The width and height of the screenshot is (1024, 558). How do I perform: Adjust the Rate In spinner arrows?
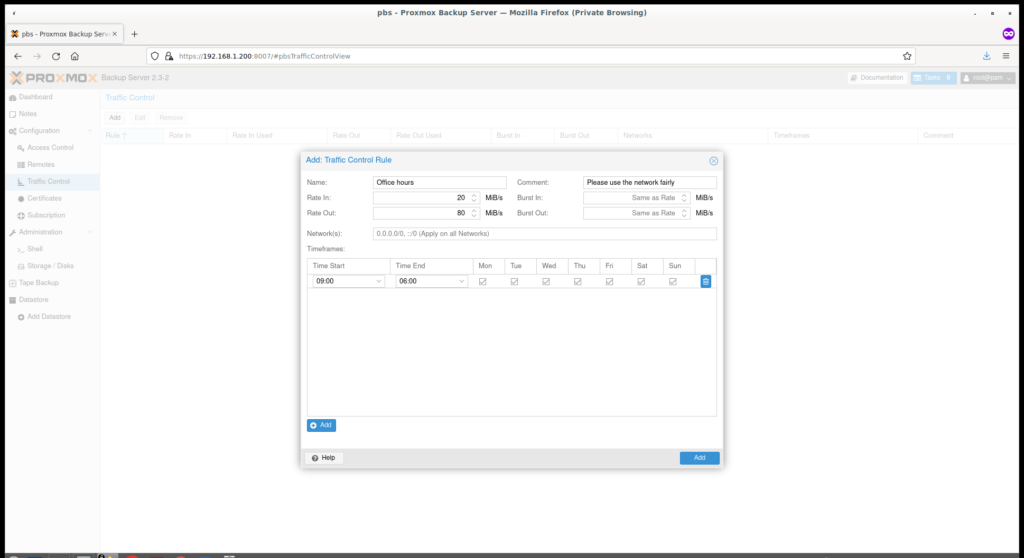tap(474, 198)
